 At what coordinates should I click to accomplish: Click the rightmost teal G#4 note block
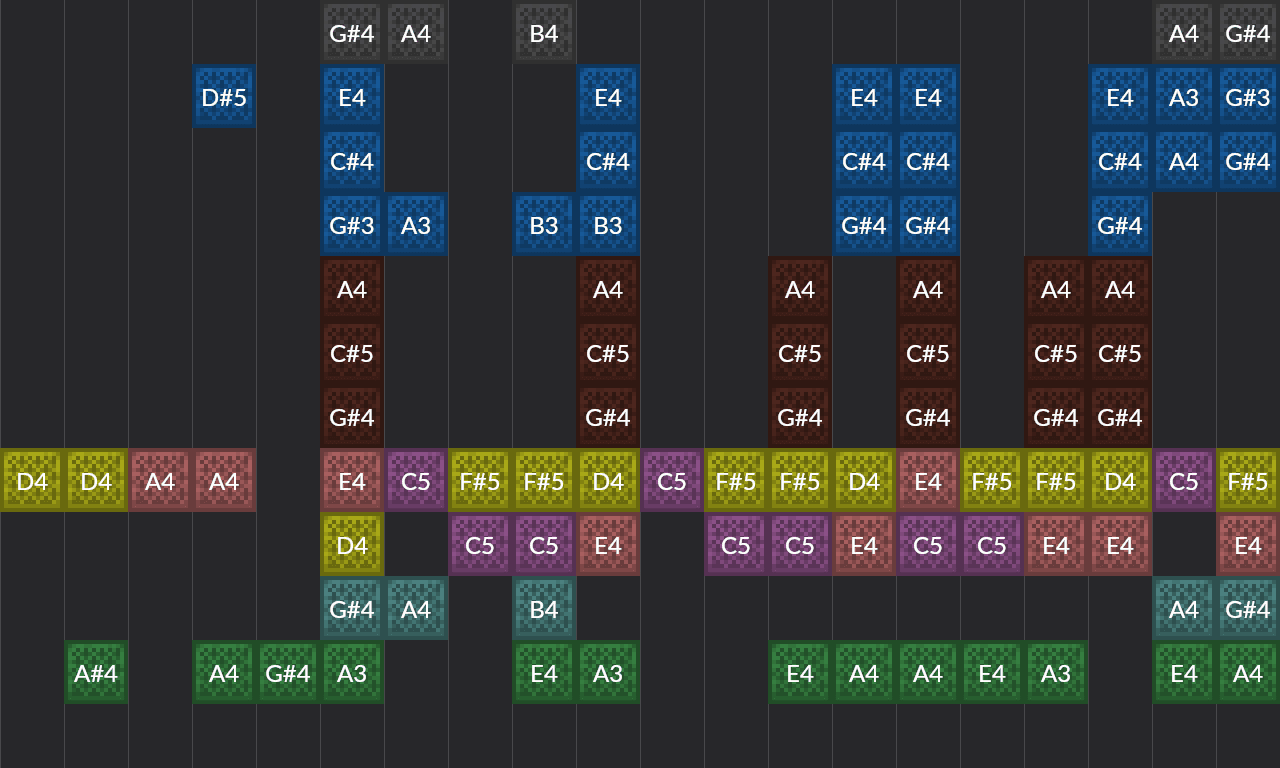point(1248,609)
